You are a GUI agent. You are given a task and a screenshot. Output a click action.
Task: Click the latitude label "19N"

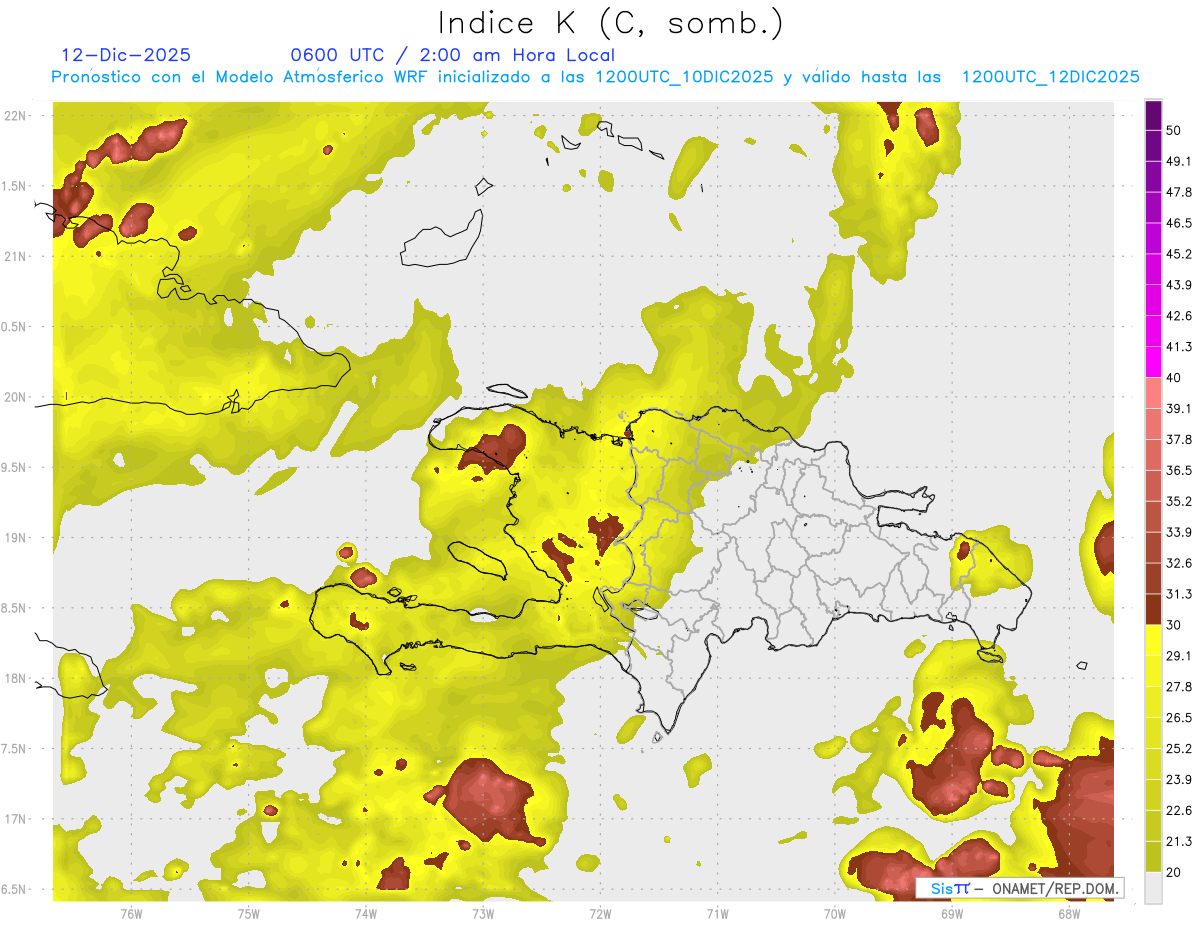click(x=16, y=538)
